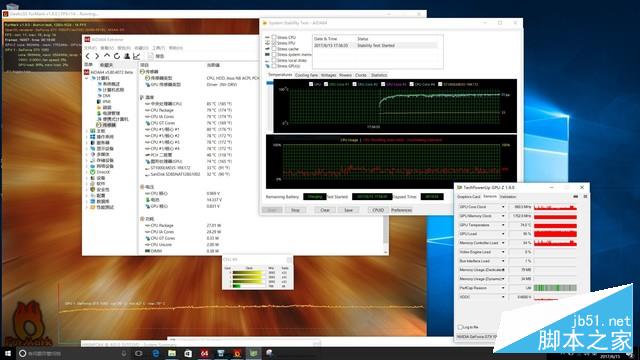
Task: Click Save button in stability test
Action: tap(348, 210)
